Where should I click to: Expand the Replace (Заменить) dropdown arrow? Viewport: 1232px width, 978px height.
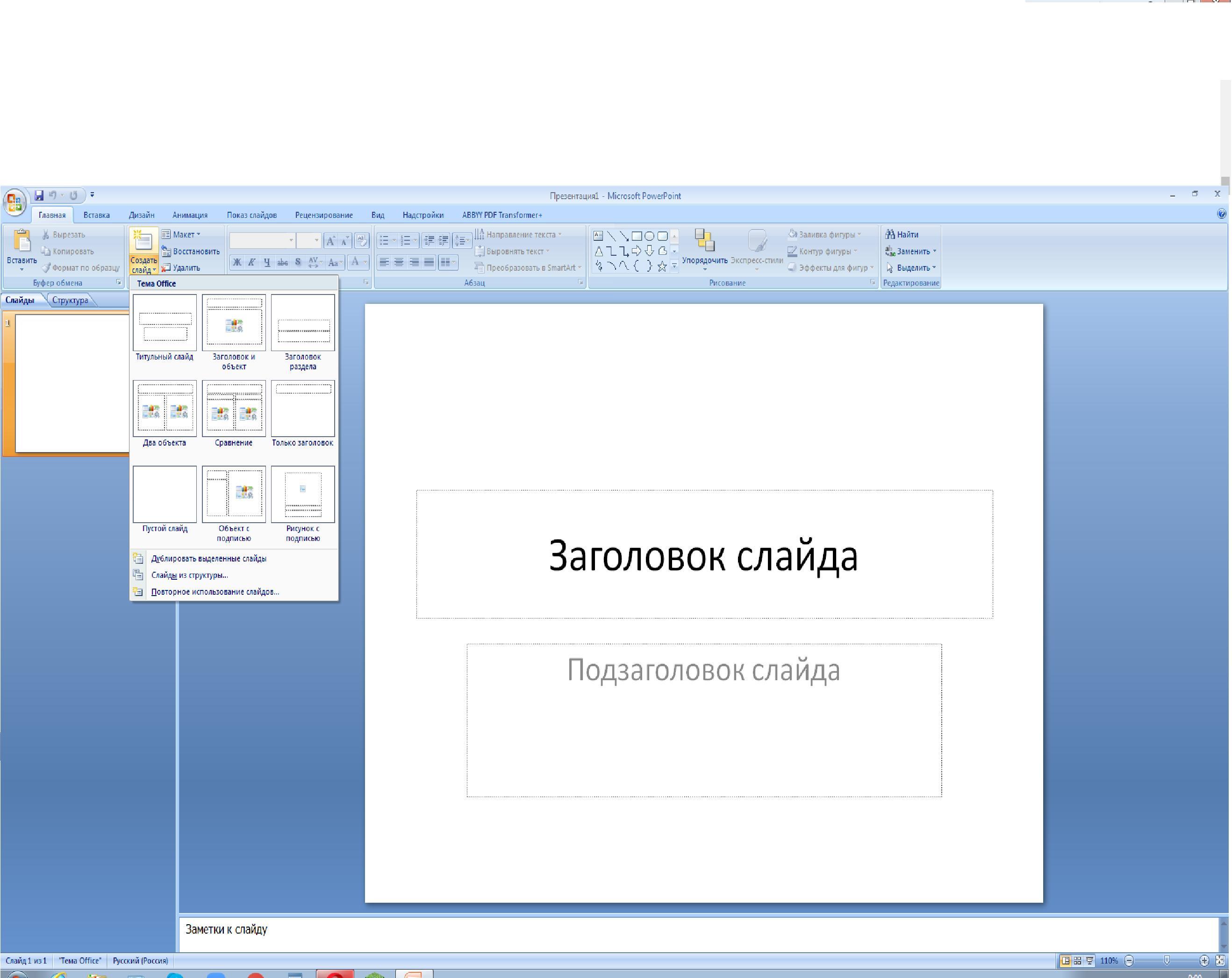click(934, 251)
